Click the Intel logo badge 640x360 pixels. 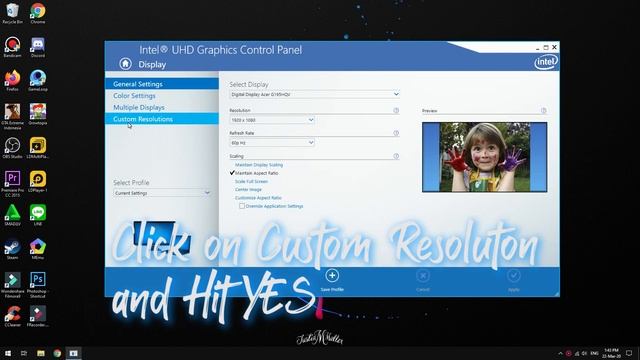(x=546, y=62)
